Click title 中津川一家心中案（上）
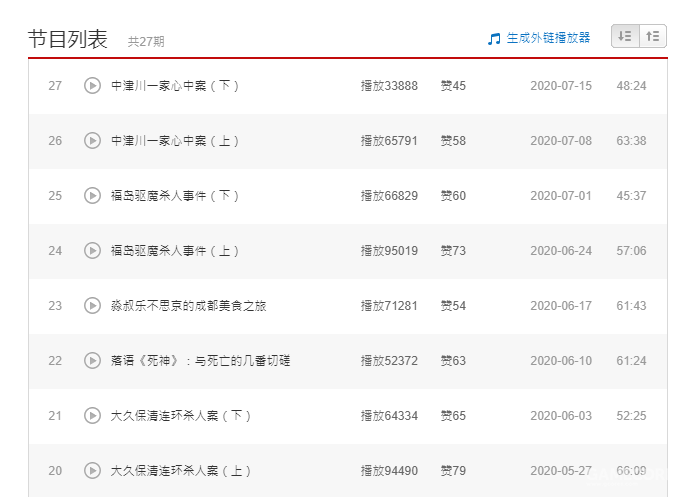The width and height of the screenshot is (693, 497). [175, 141]
